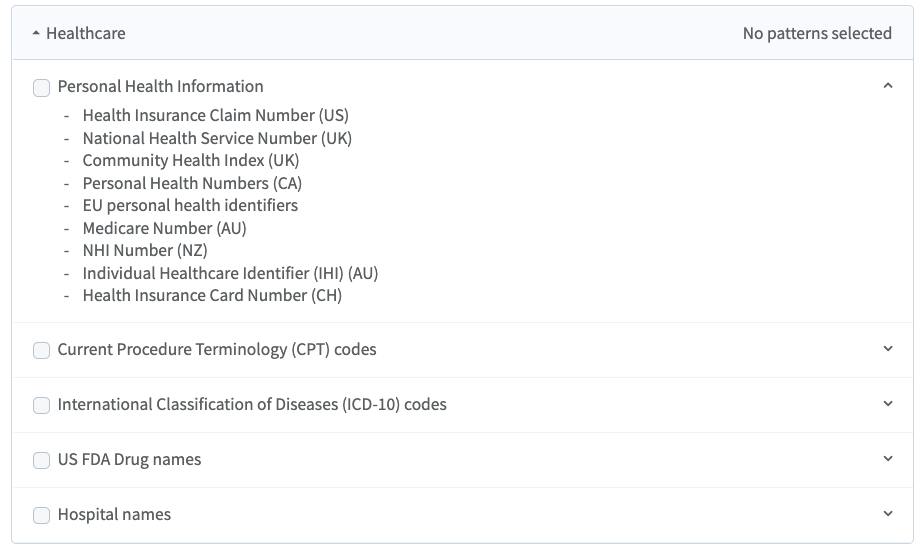Screen dimensions: 922x552
Task: Tick the Personal Health Information checkbox
Action: 41,88
